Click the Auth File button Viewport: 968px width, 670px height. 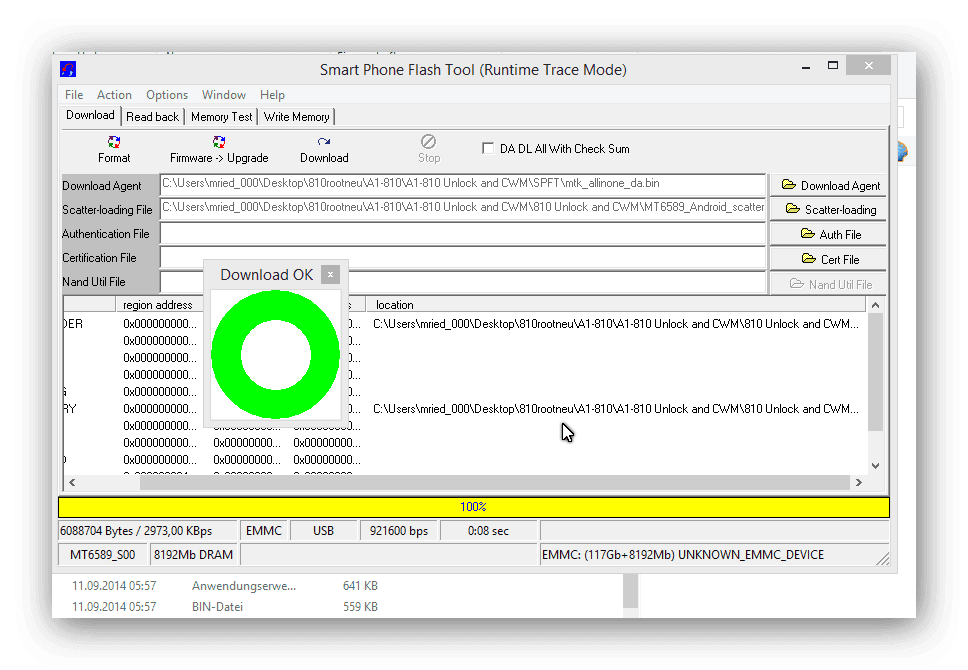[828, 234]
